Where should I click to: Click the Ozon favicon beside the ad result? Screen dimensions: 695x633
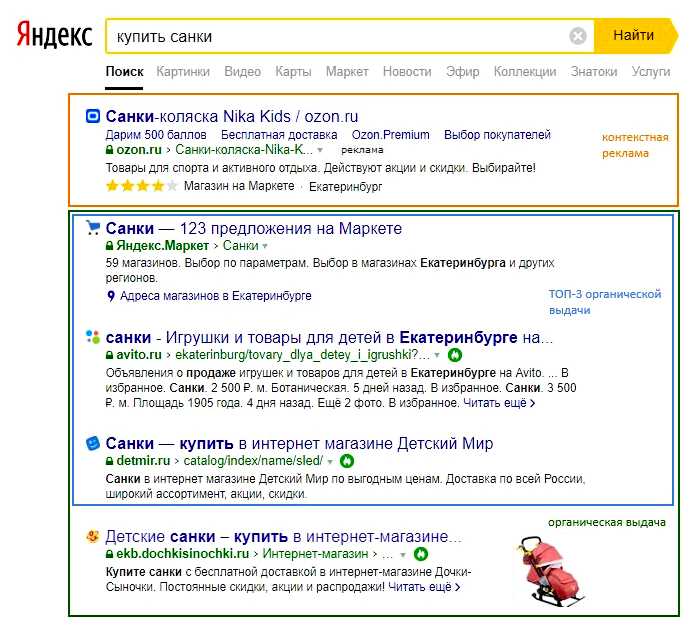pos(93,116)
